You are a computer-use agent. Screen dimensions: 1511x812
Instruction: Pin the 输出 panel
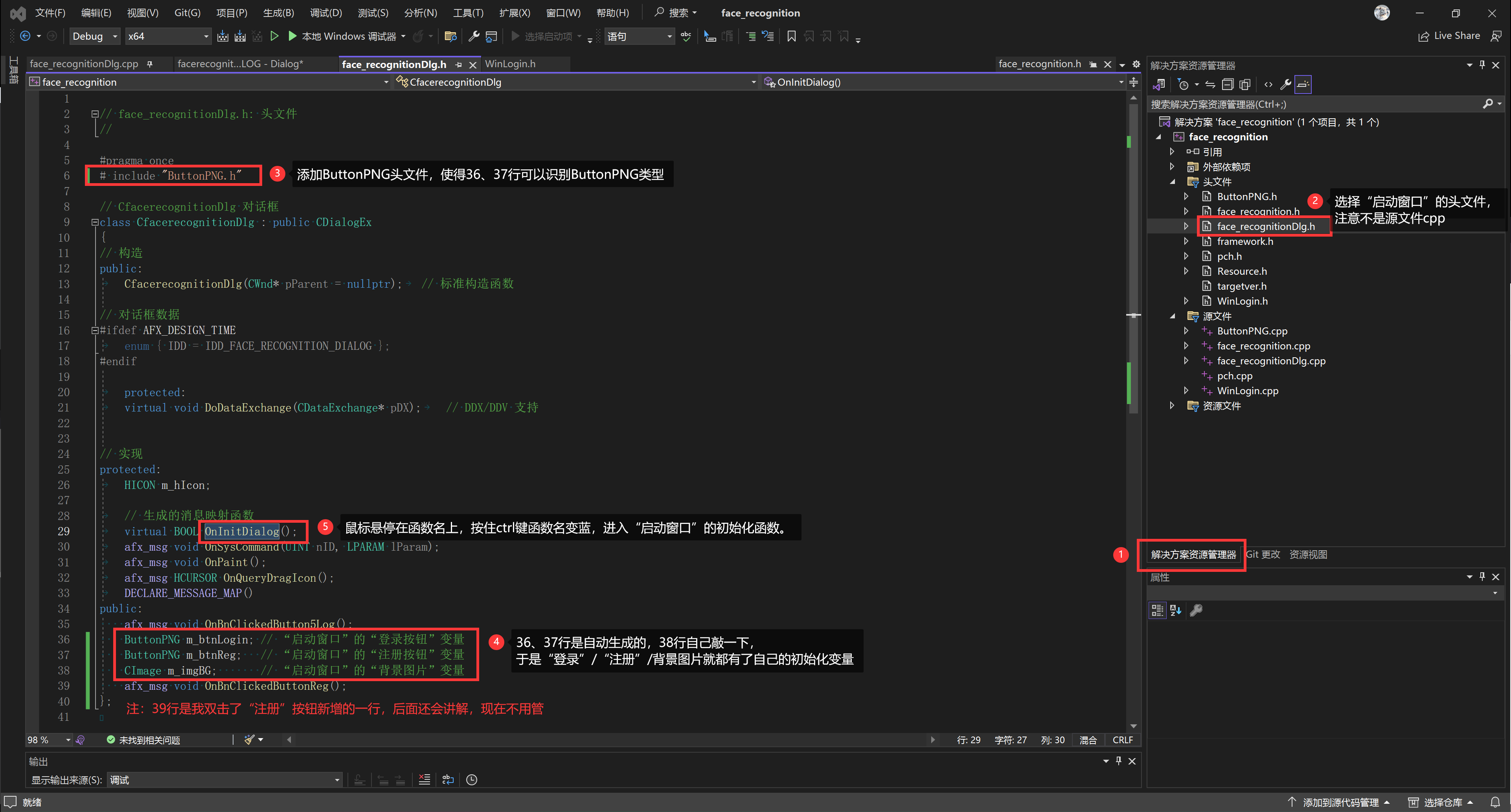(1118, 761)
